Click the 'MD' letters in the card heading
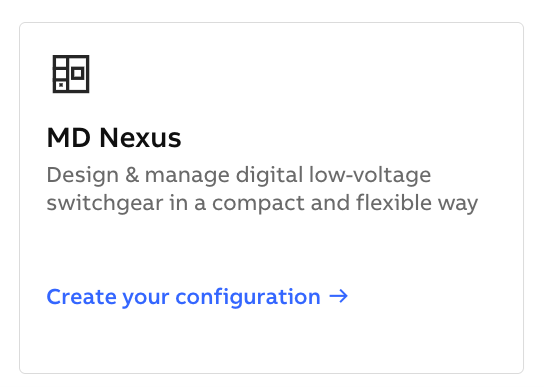Screen dimensions: 544x387 point(69,138)
